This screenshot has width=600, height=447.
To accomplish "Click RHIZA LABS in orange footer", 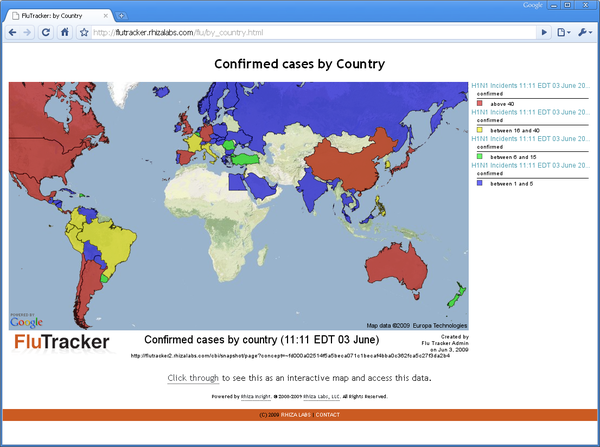I will point(296,415).
